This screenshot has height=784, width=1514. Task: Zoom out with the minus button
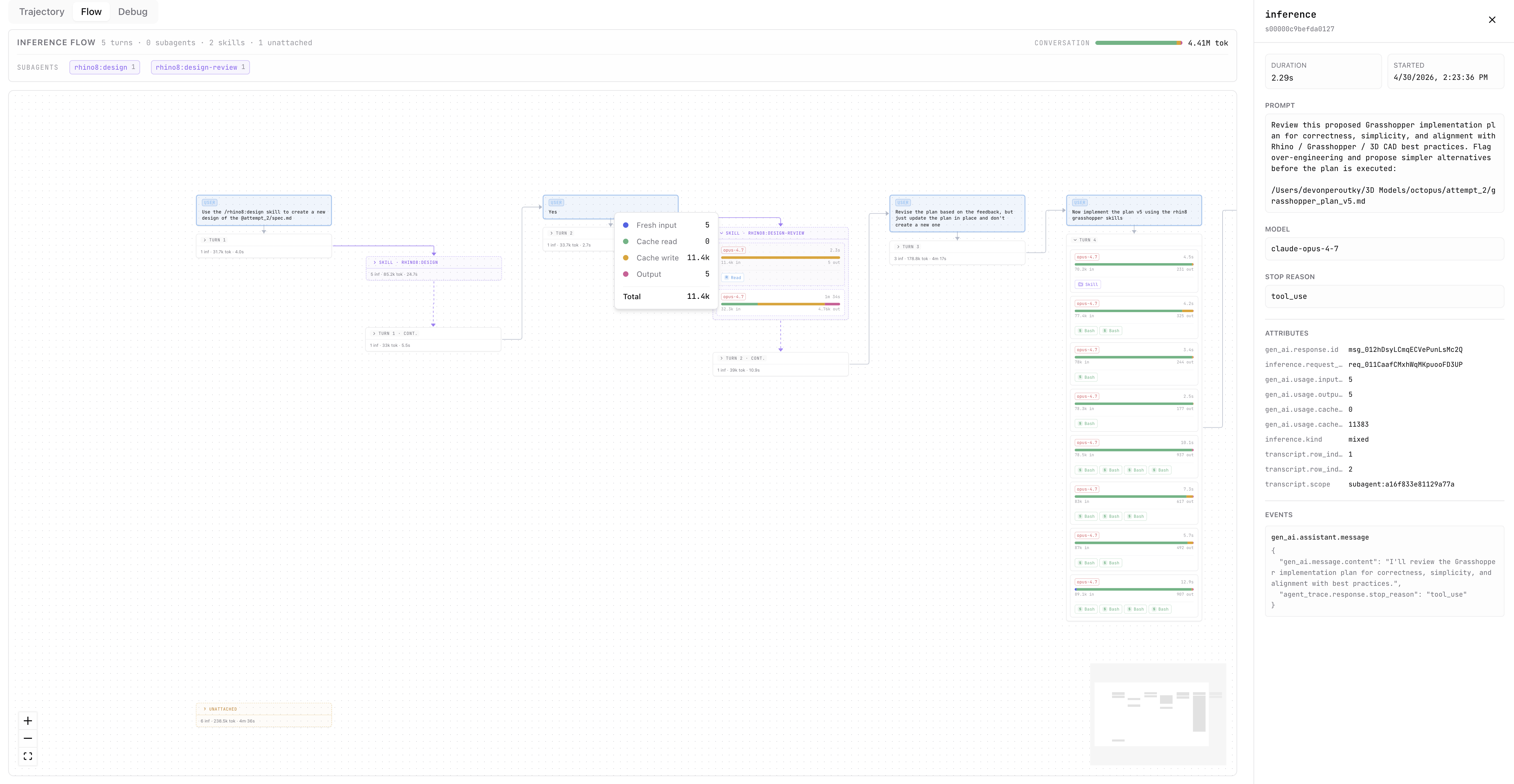coord(28,738)
